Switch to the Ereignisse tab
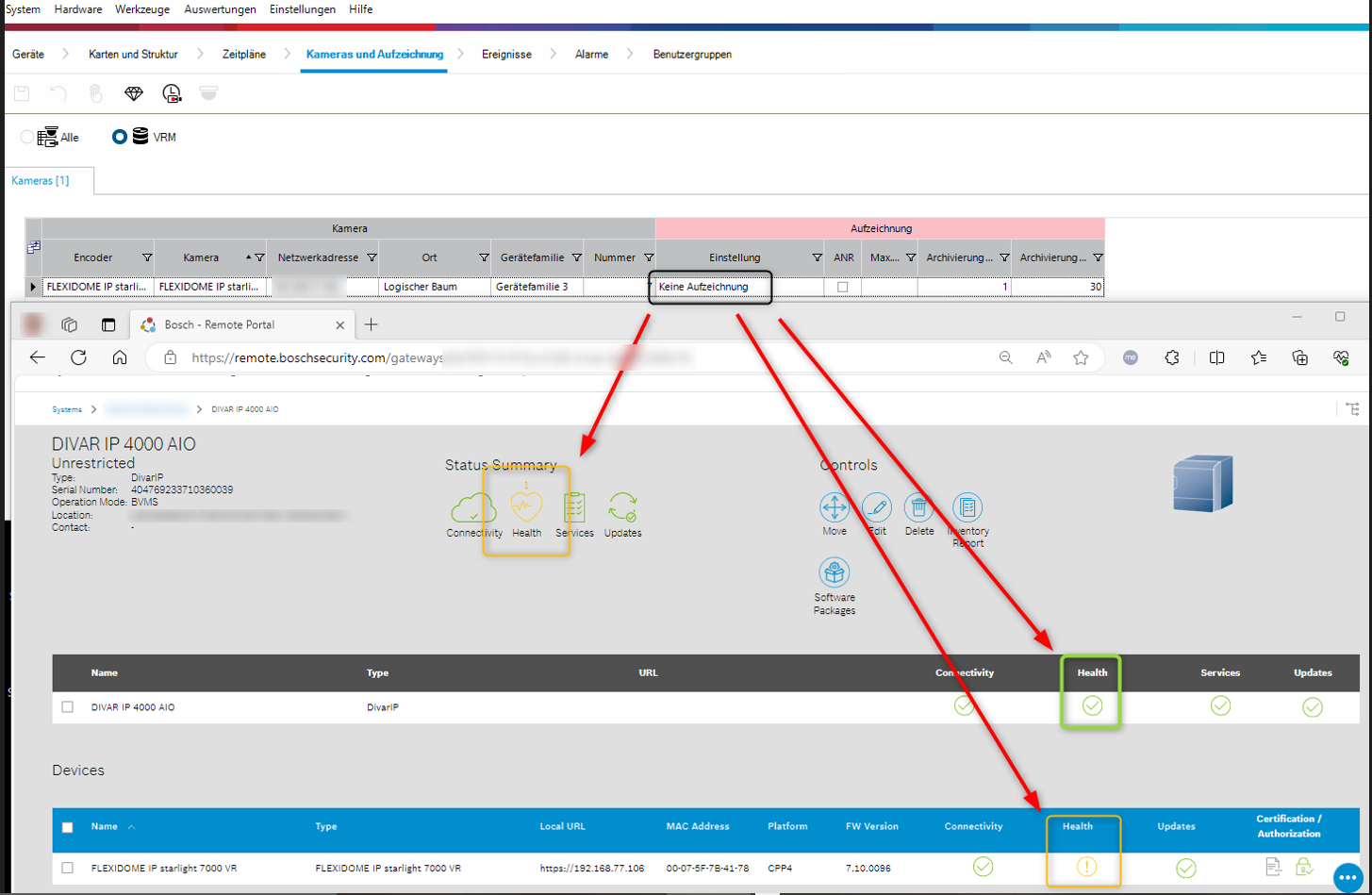 coord(506,55)
